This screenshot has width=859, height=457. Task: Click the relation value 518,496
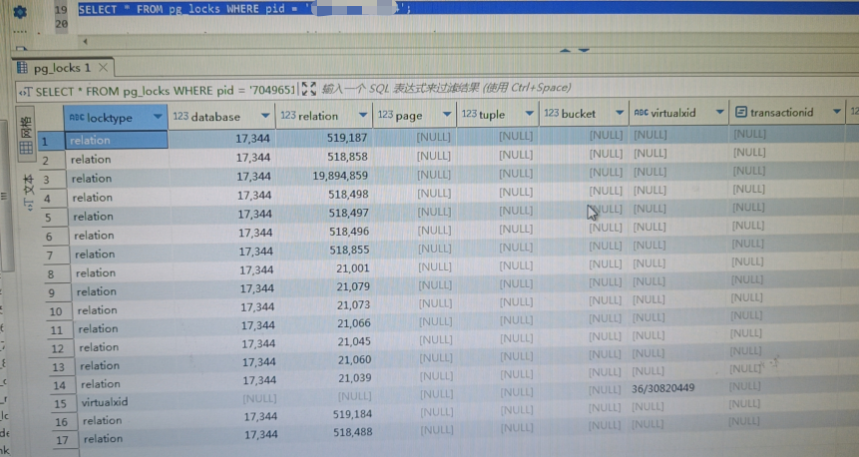point(349,231)
